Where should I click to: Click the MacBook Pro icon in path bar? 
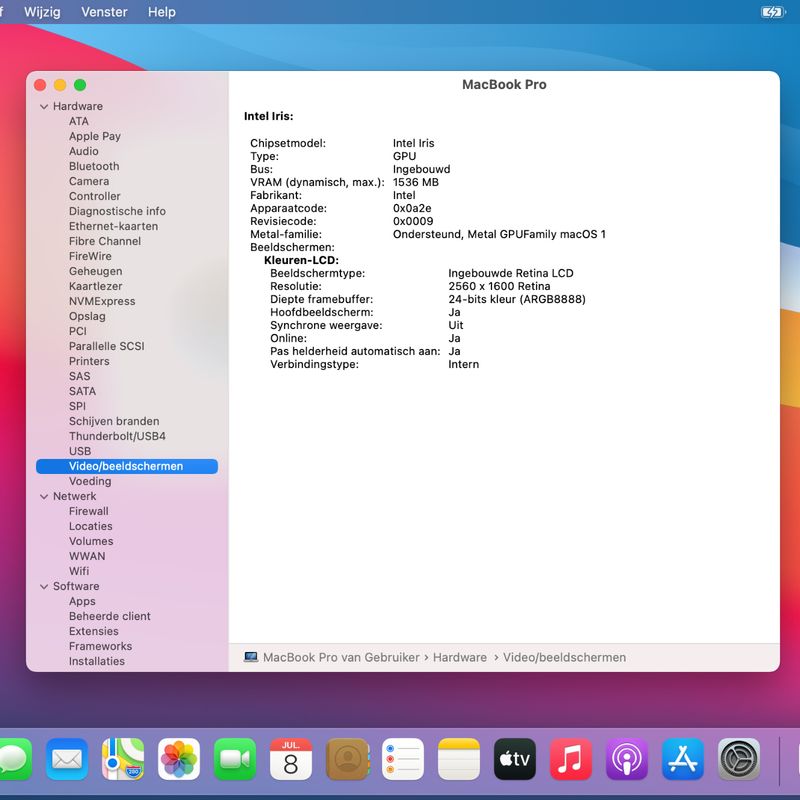click(x=251, y=657)
